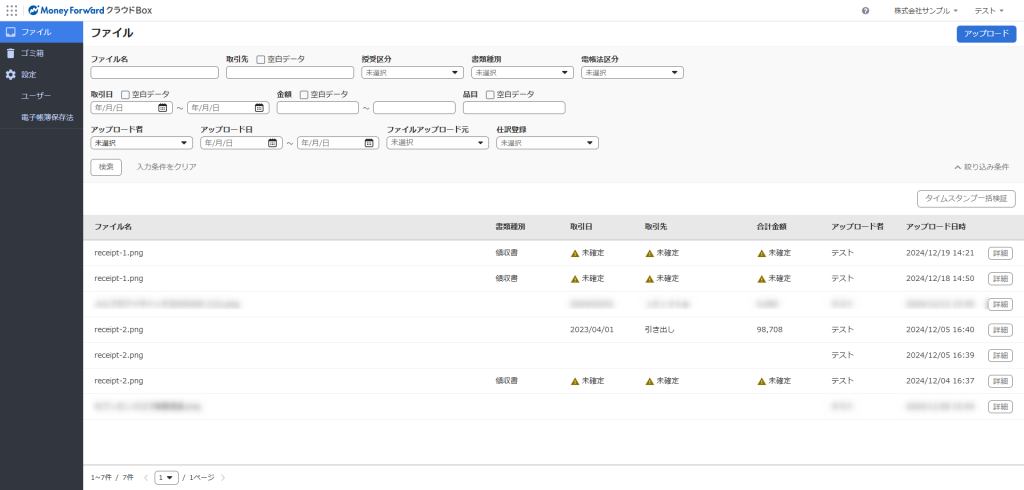Select 設定 in the sidebar
The height and width of the screenshot is (490, 1024).
tap(42, 74)
